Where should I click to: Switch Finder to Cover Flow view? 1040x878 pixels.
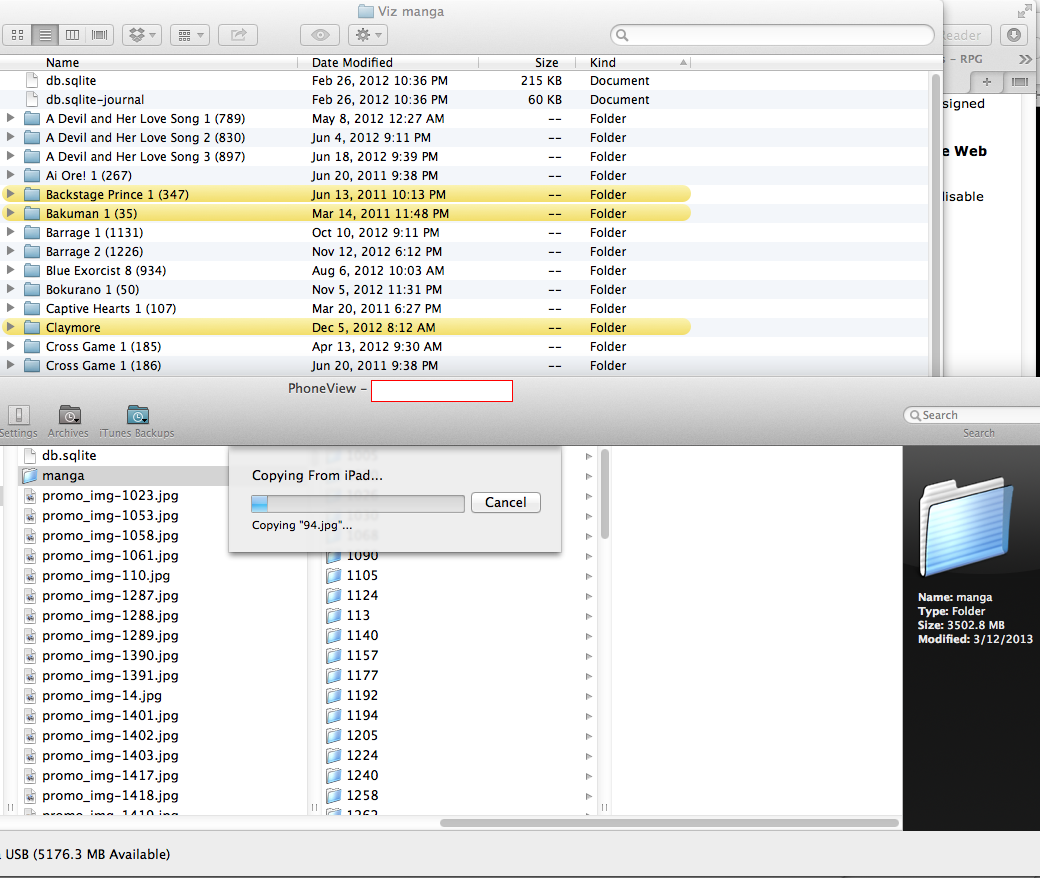coord(100,35)
